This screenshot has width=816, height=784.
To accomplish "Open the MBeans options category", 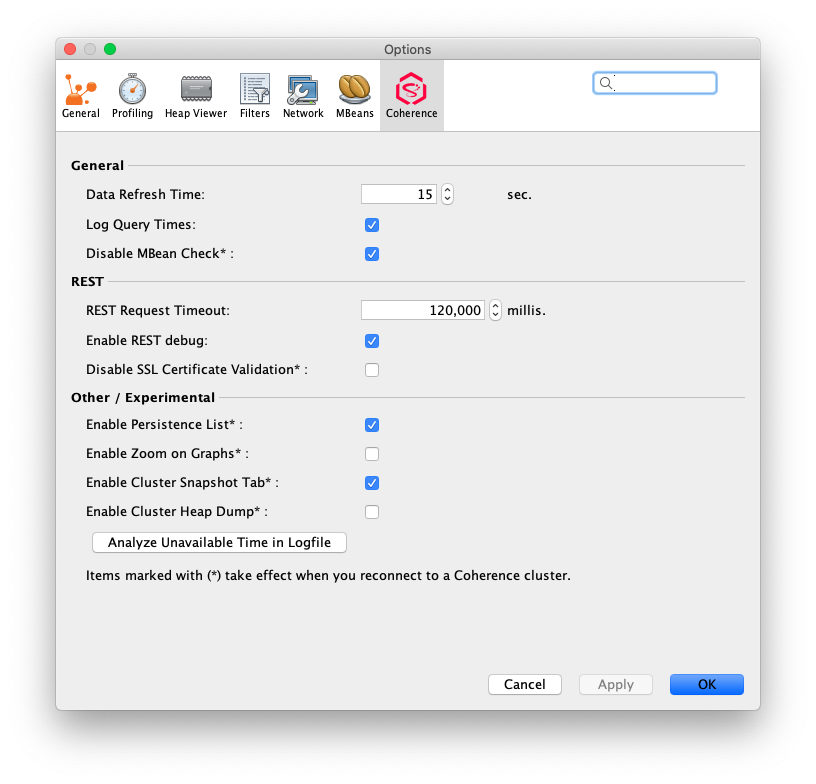I will click(354, 96).
